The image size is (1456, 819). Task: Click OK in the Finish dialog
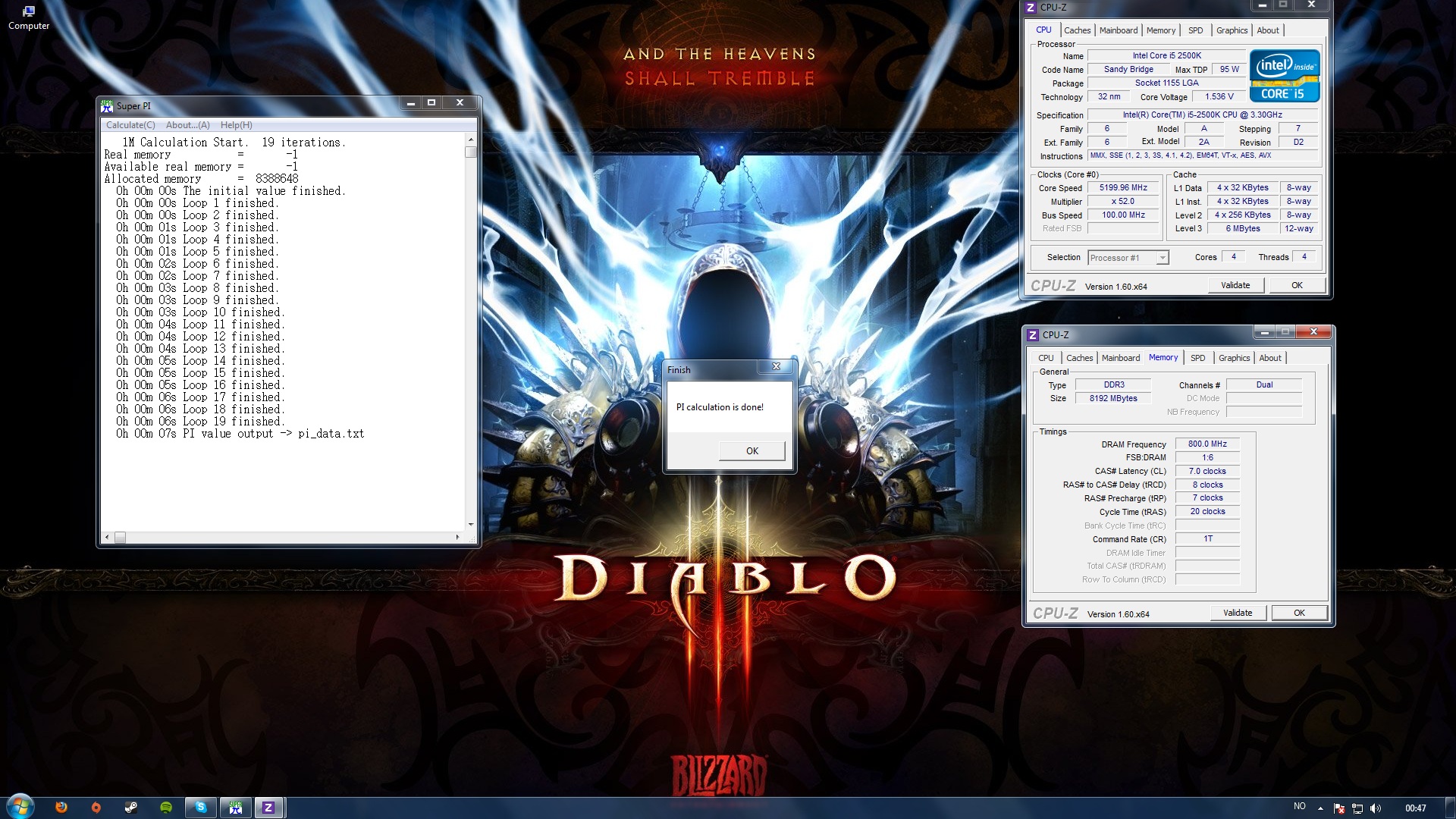point(752,450)
